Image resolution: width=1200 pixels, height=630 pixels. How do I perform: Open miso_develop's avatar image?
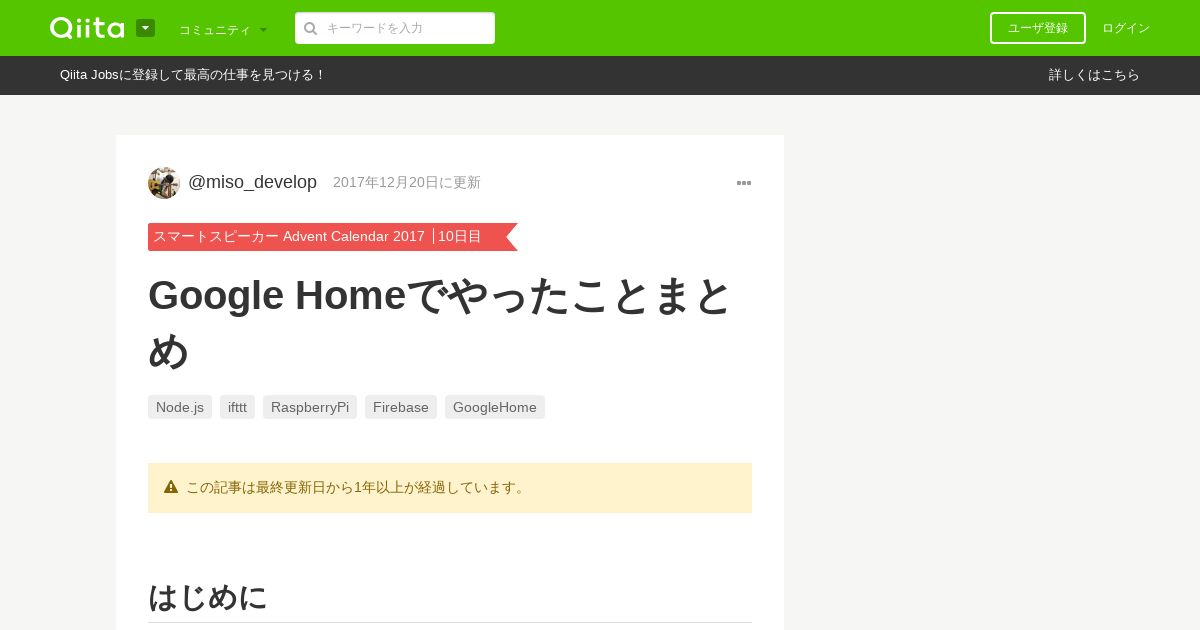coord(164,183)
